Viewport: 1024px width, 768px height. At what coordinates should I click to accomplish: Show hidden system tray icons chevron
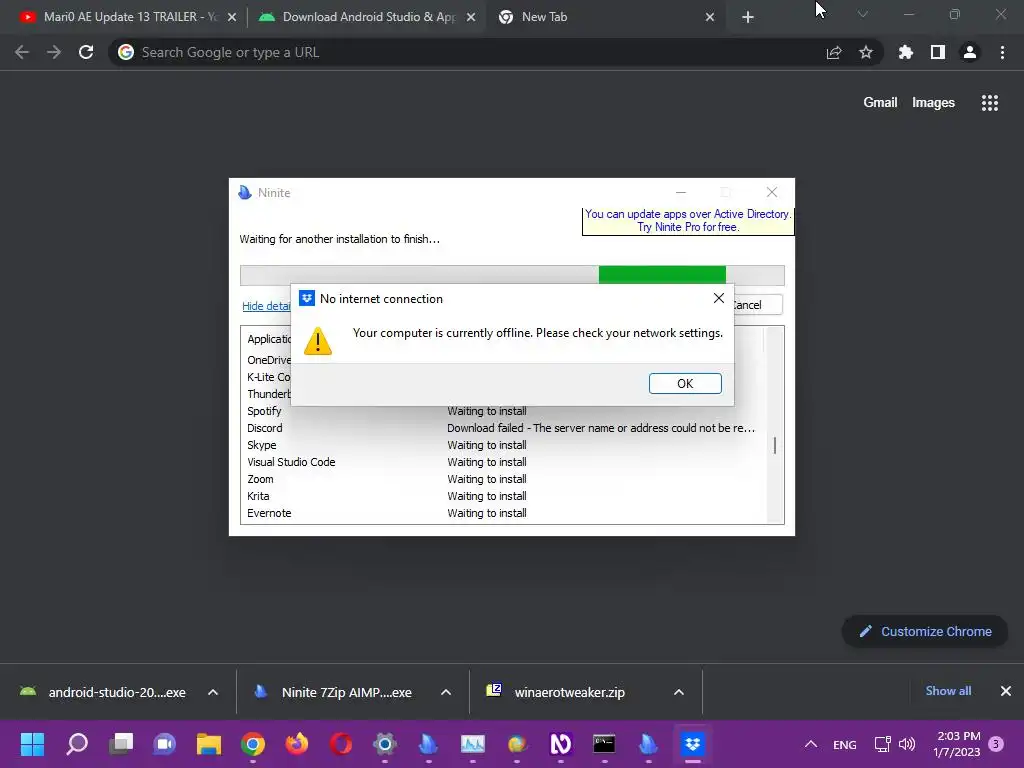(x=810, y=744)
